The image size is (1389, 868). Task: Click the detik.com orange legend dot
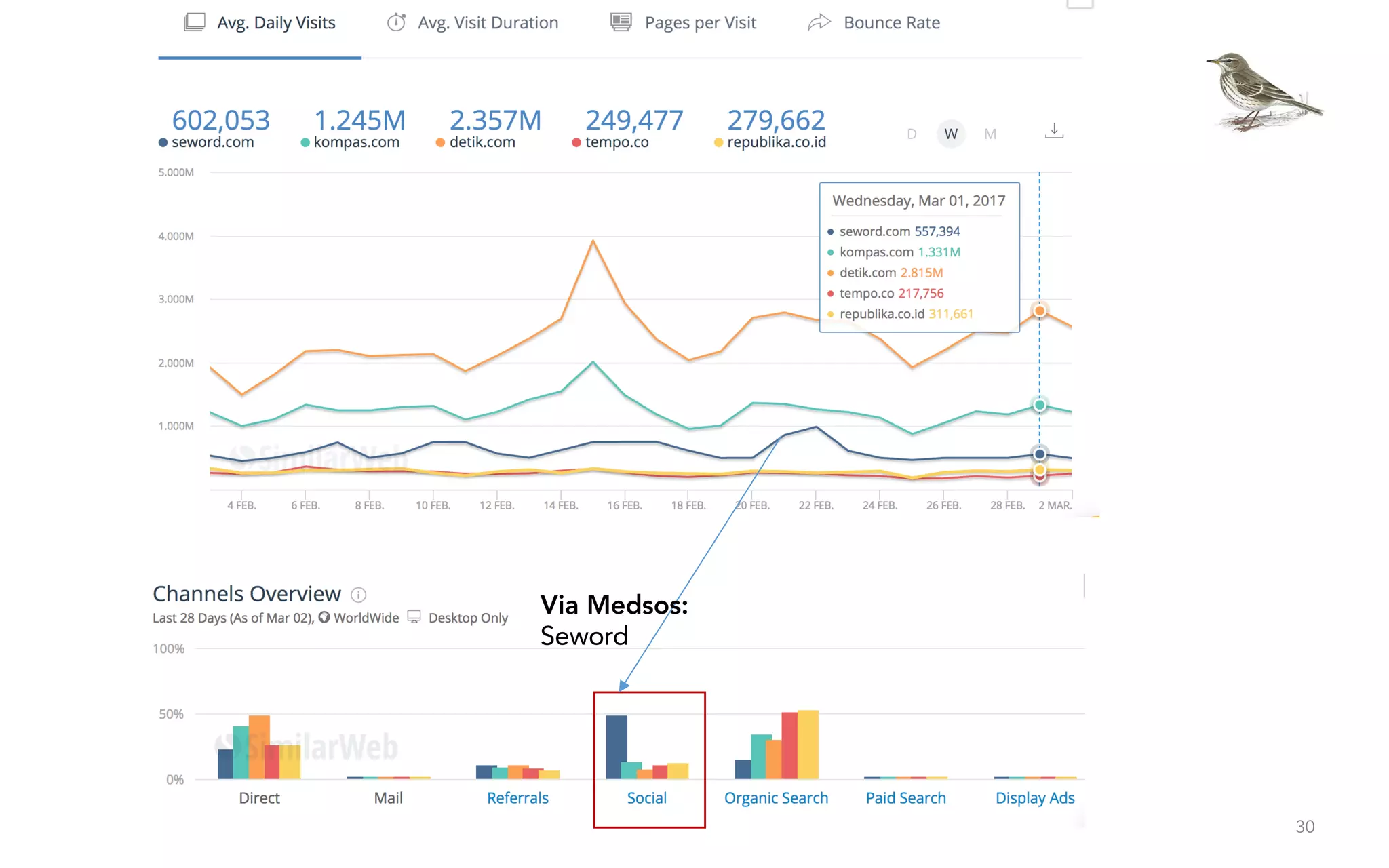point(440,142)
